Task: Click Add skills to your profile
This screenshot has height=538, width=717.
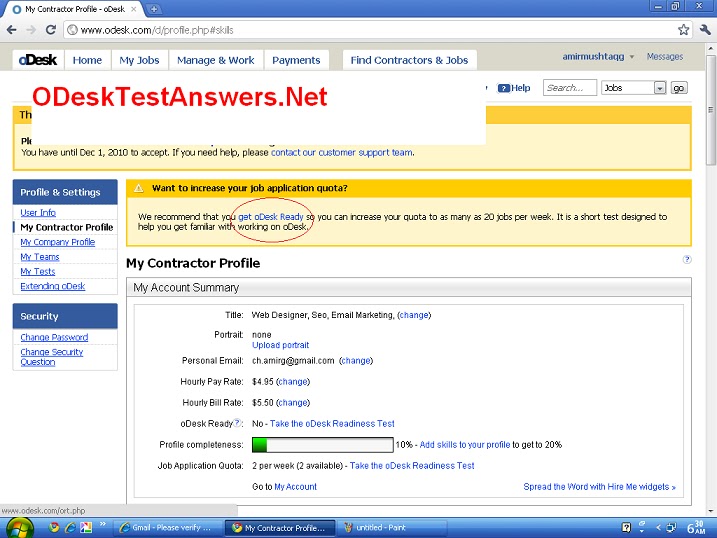Action: pyautogui.click(x=465, y=445)
